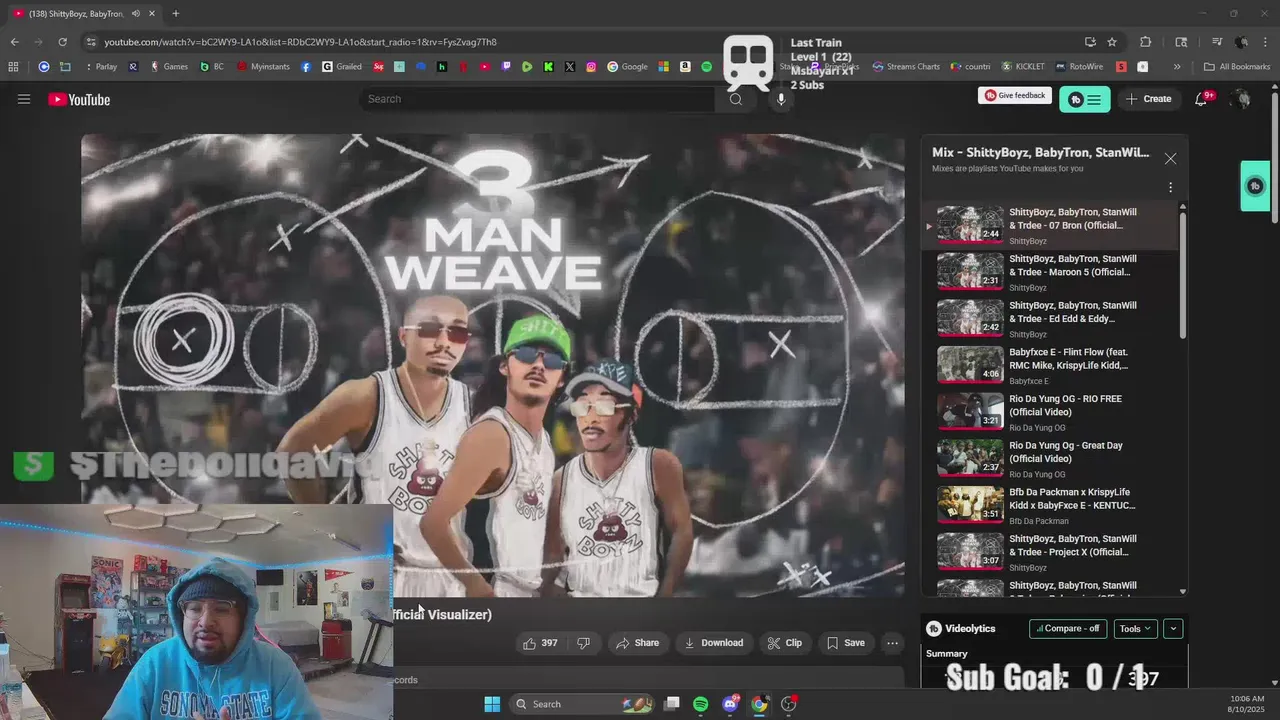Open more actions ellipsis under video
1280x720 pixels.
893,643
